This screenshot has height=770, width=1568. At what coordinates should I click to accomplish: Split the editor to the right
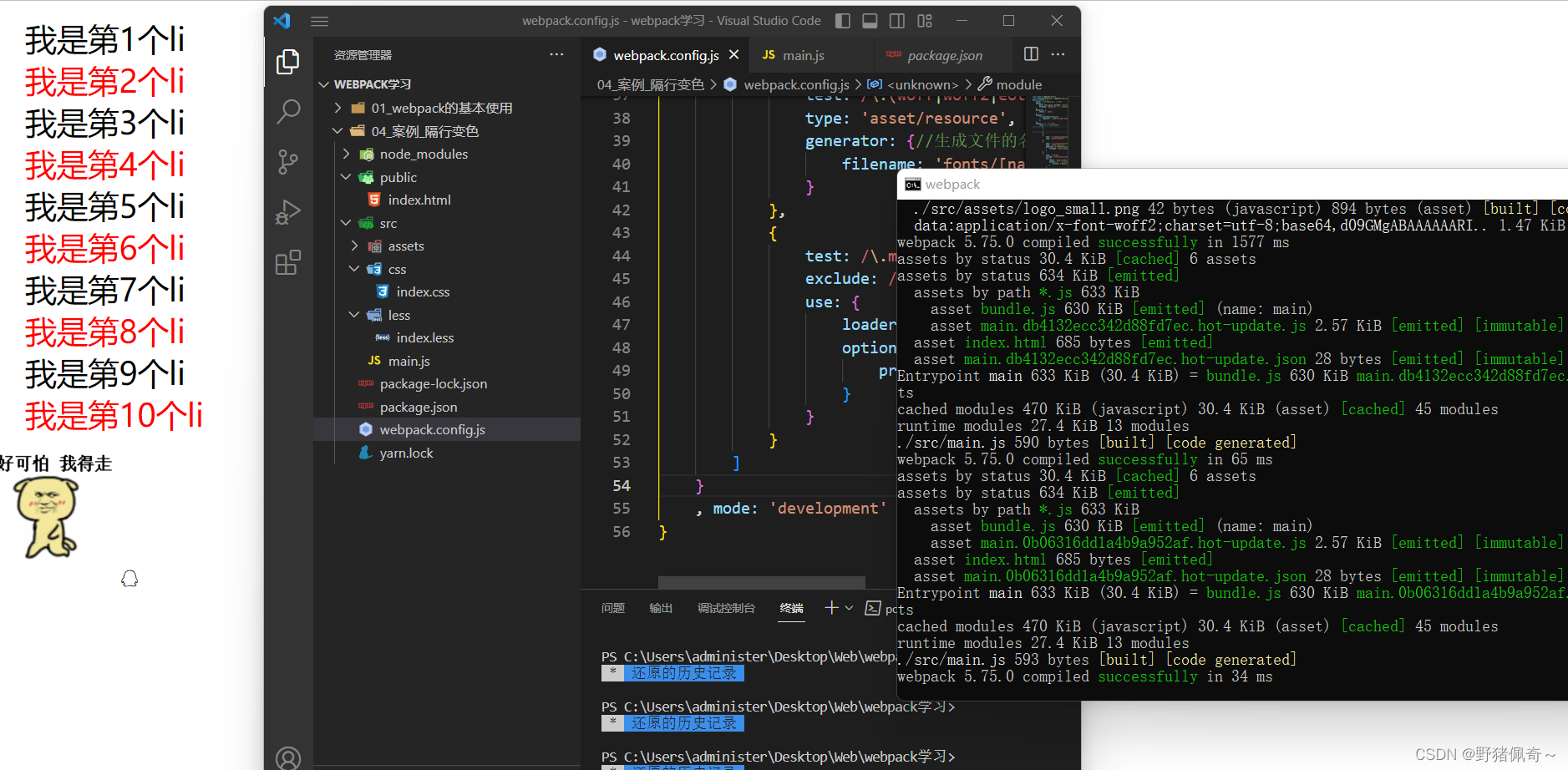[x=1031, y=54]
